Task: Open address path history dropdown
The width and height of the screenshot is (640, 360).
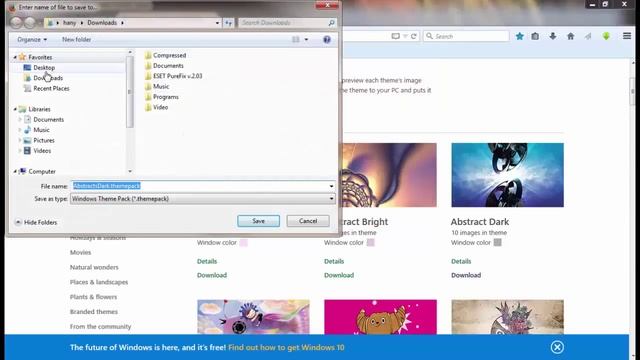Action: click(217, 23)
